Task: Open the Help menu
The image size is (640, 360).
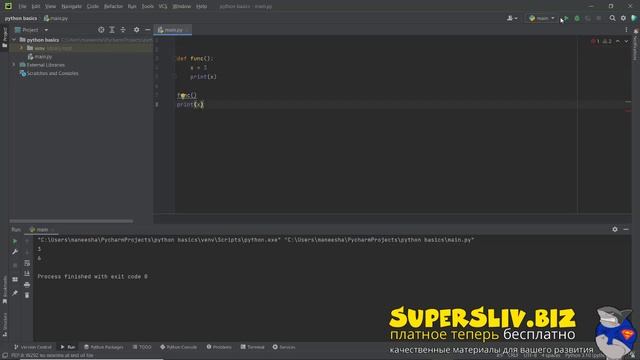Action: point(202,7)
